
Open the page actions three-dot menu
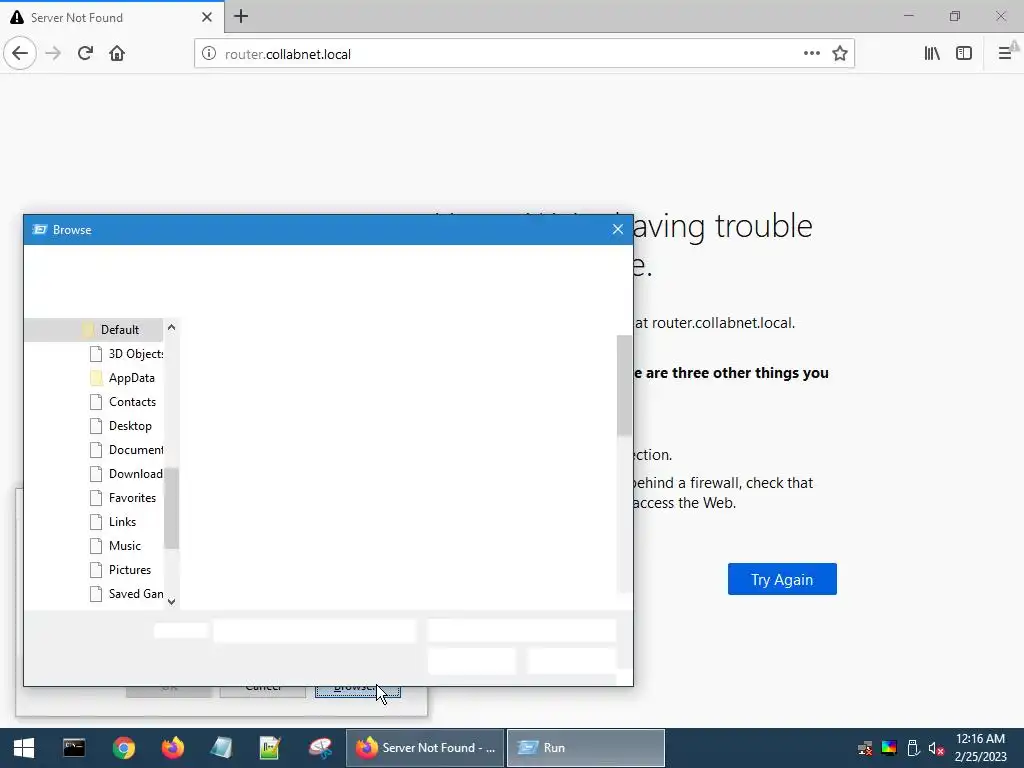[812, 54]
